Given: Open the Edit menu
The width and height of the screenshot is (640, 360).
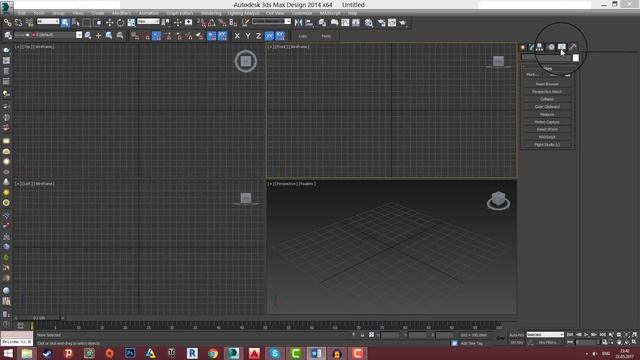Looking at the screenshot, I should pos(22,13).
